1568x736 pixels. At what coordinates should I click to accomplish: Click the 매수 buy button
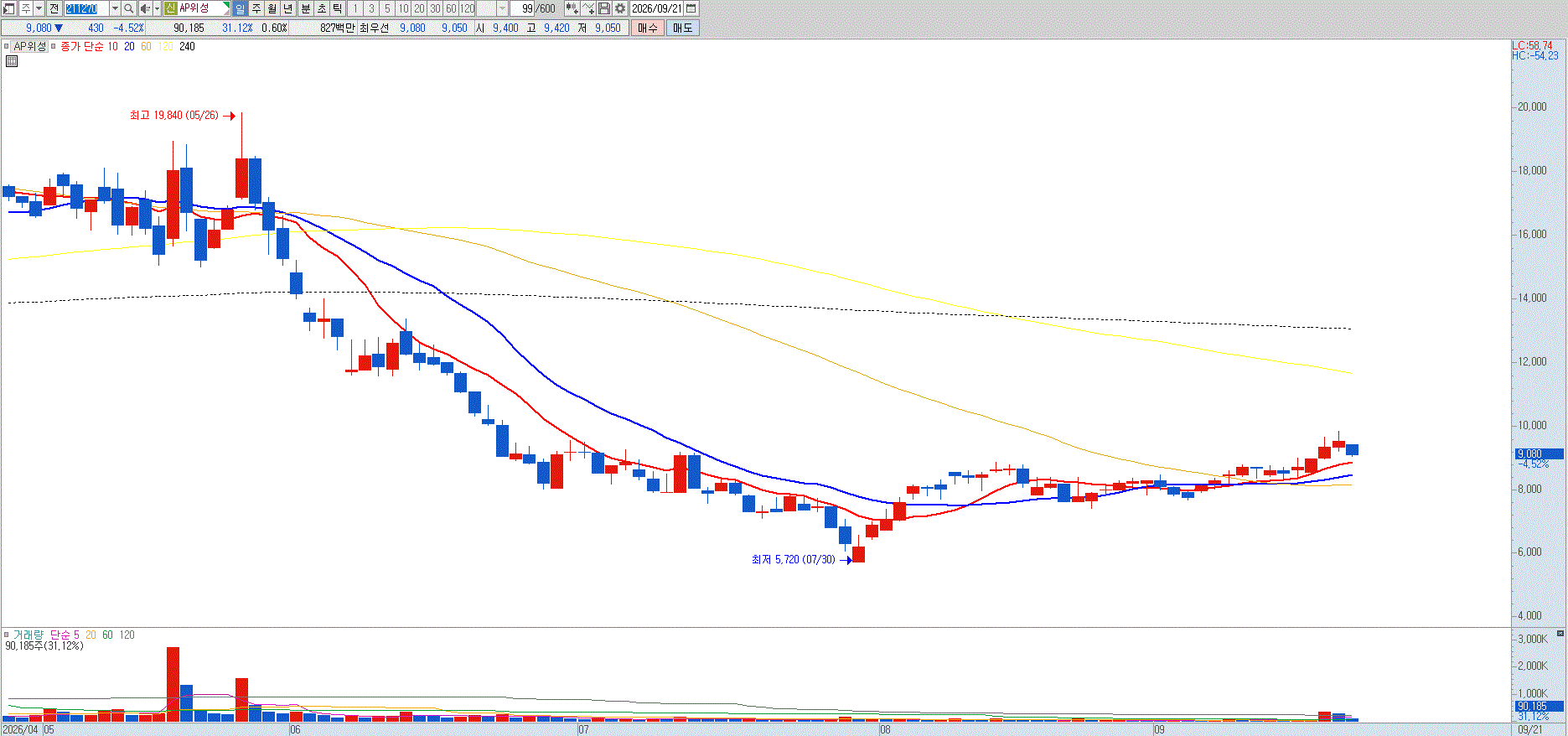point(647,28)
